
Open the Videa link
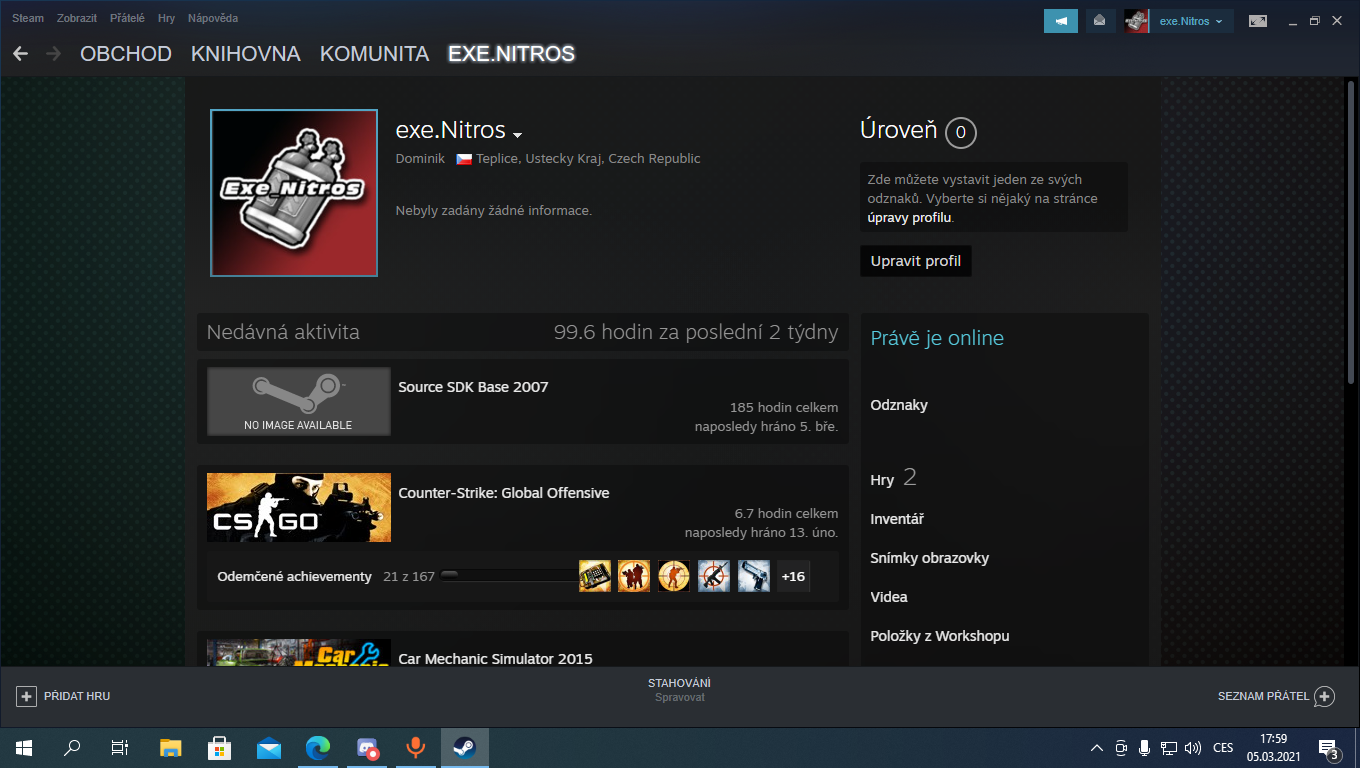tap(889, 597)
